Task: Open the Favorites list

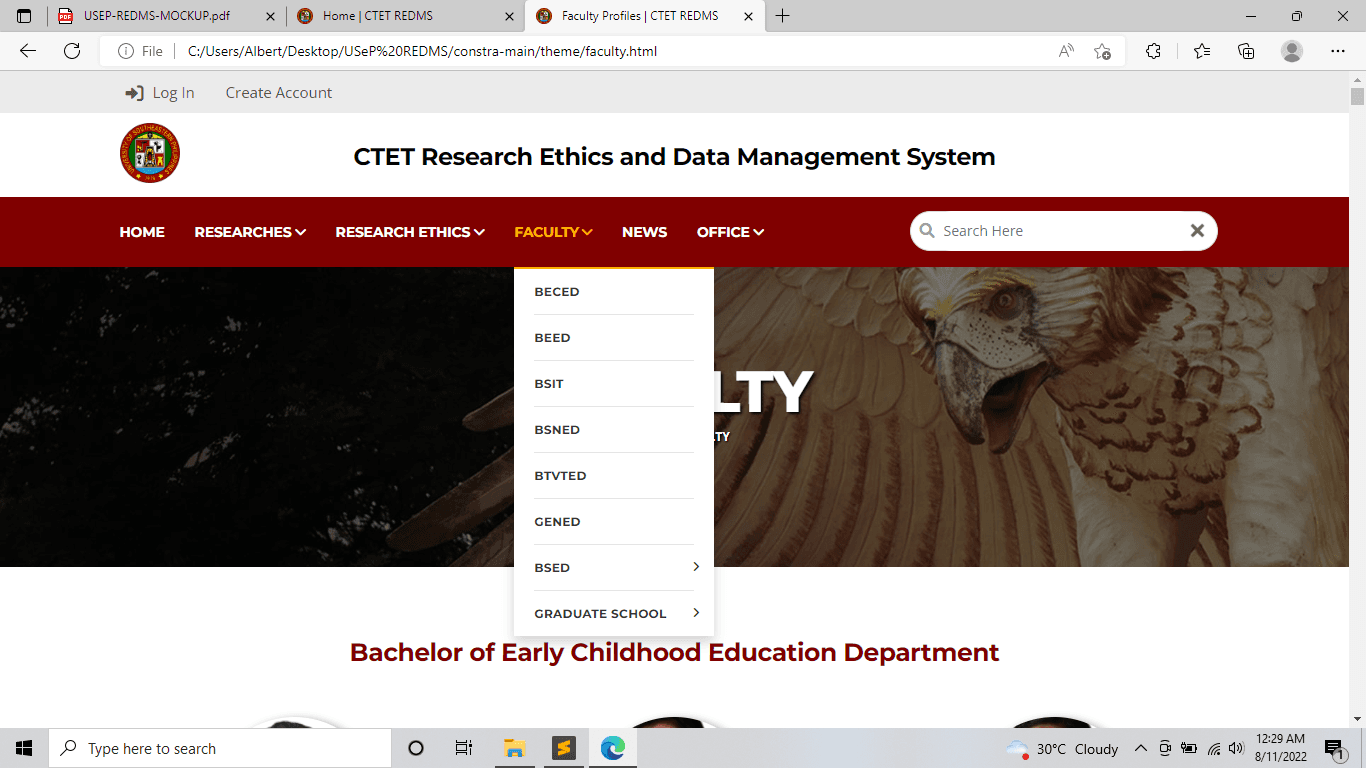Action: coord(1201,51)
